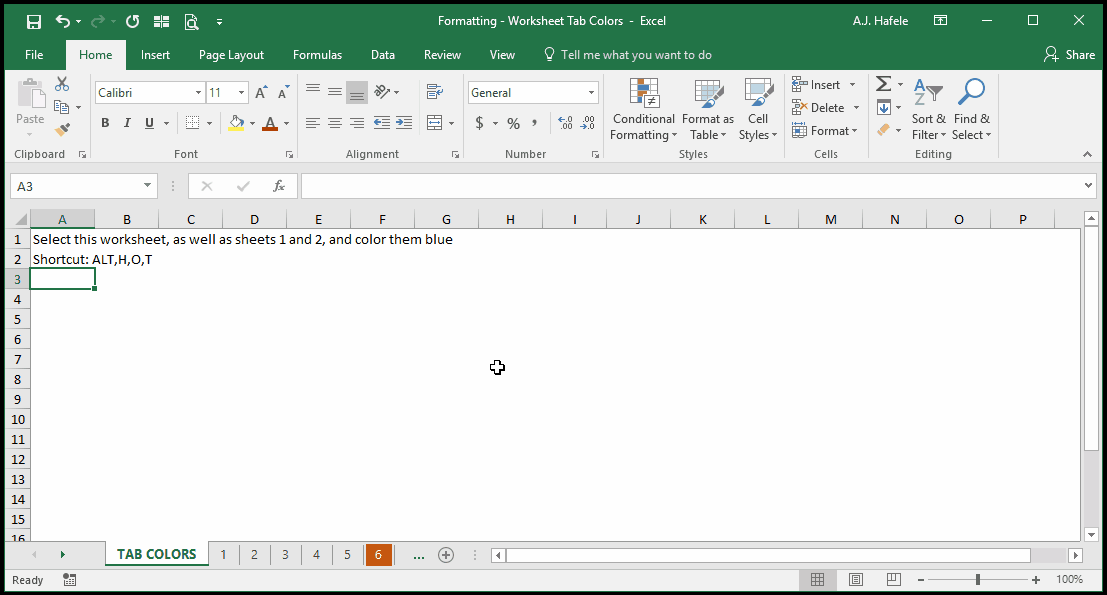
Task: Click the Paste clipboard icon
Action: tap(30, 95)
